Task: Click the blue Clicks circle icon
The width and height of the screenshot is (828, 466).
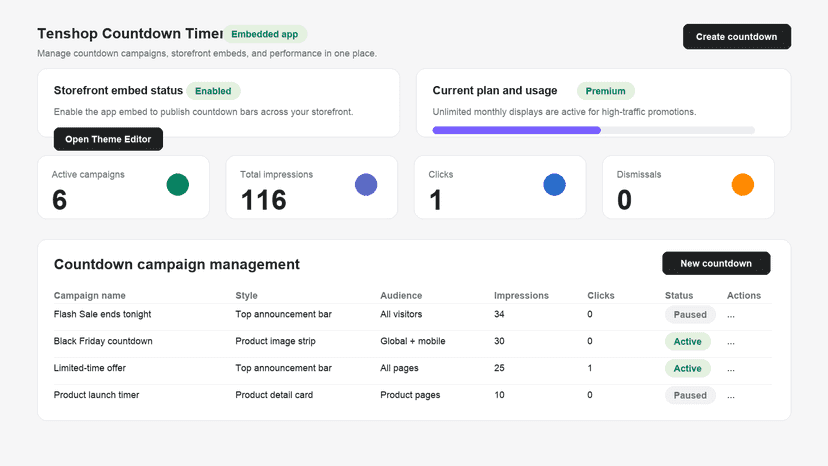Action: 554,184
